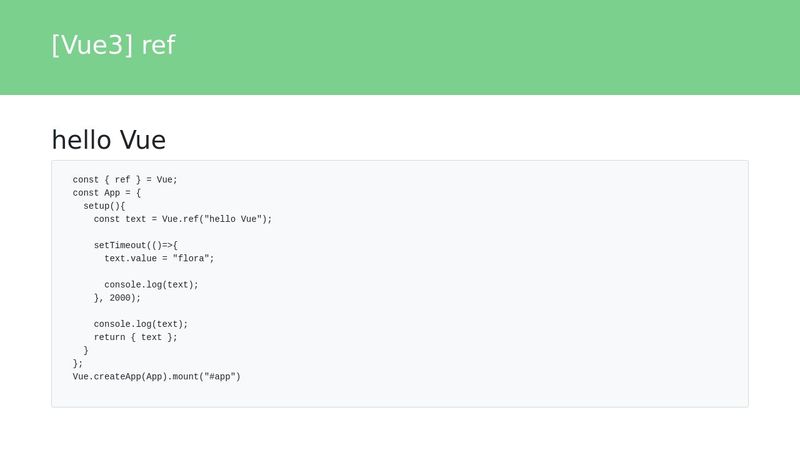Click the 'const App = {' line
This screenshot has width=800, height=450.
pyautogui.click(x=107, y=193)
